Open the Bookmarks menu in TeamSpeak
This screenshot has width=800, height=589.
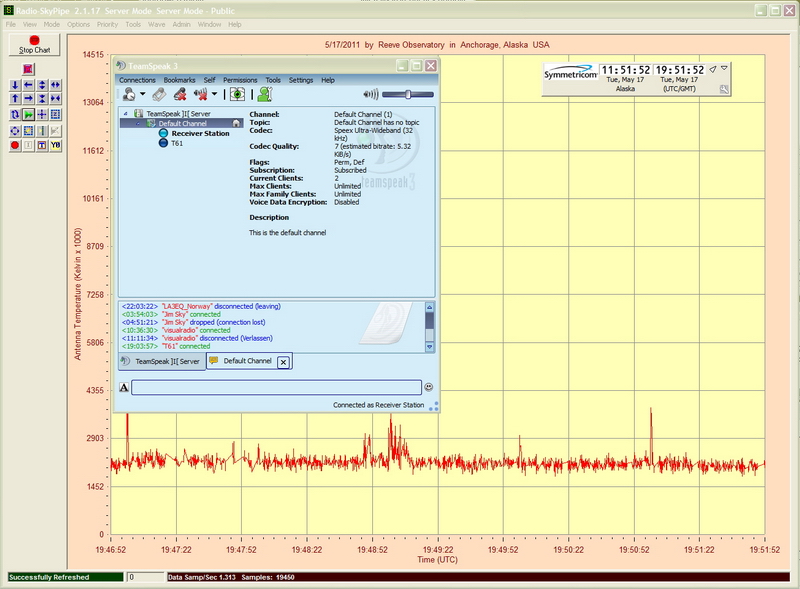coord(180,80)
